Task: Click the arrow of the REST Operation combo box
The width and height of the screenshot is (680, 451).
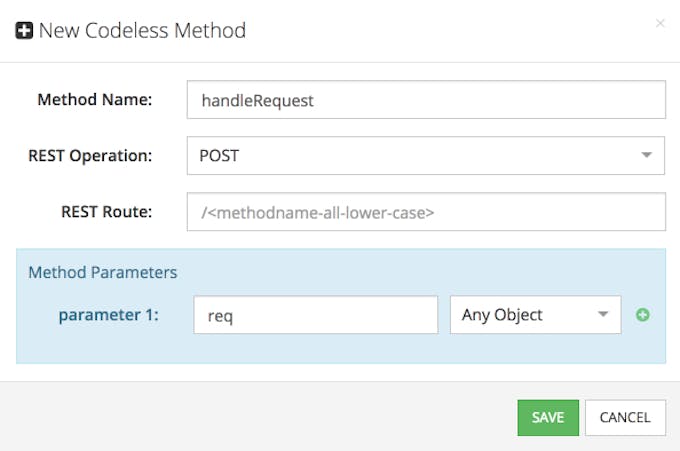Action: pyautogui.click(x=645, y=156)
